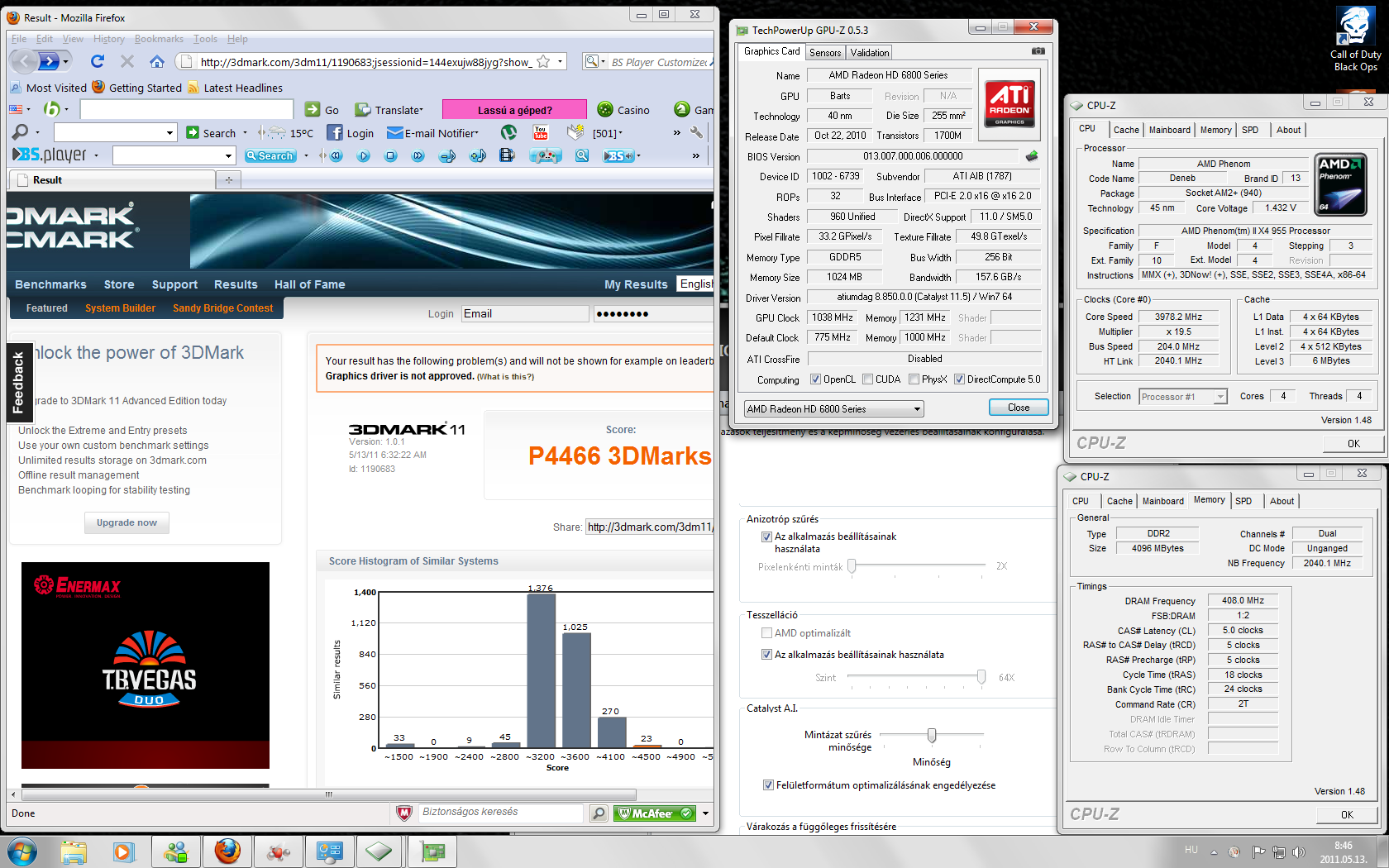The width and height of the screenshot is (1389, 868).
Task: Open the address bar URL history dropdown
Action: click(x=560, y=61)
